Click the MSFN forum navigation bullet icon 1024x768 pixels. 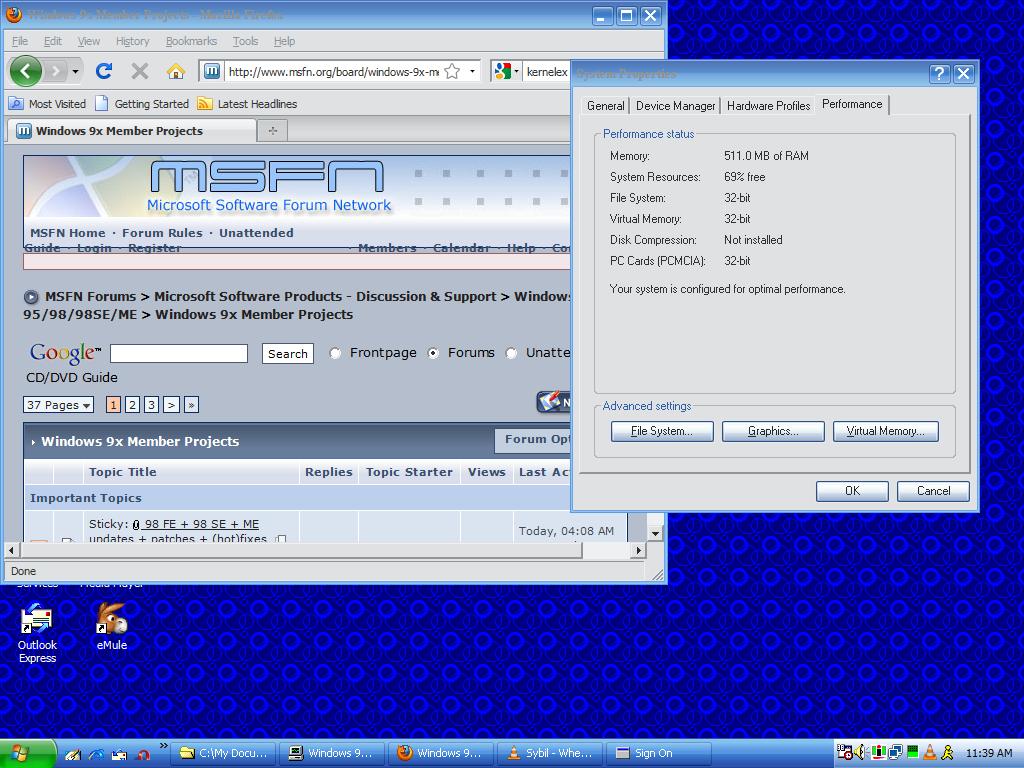[31, 297]
